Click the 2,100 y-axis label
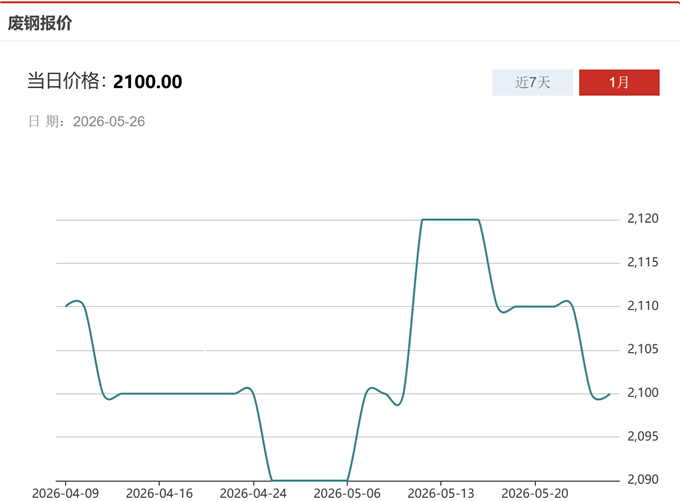Screen dimensions: 680x501 click(643, 393)
